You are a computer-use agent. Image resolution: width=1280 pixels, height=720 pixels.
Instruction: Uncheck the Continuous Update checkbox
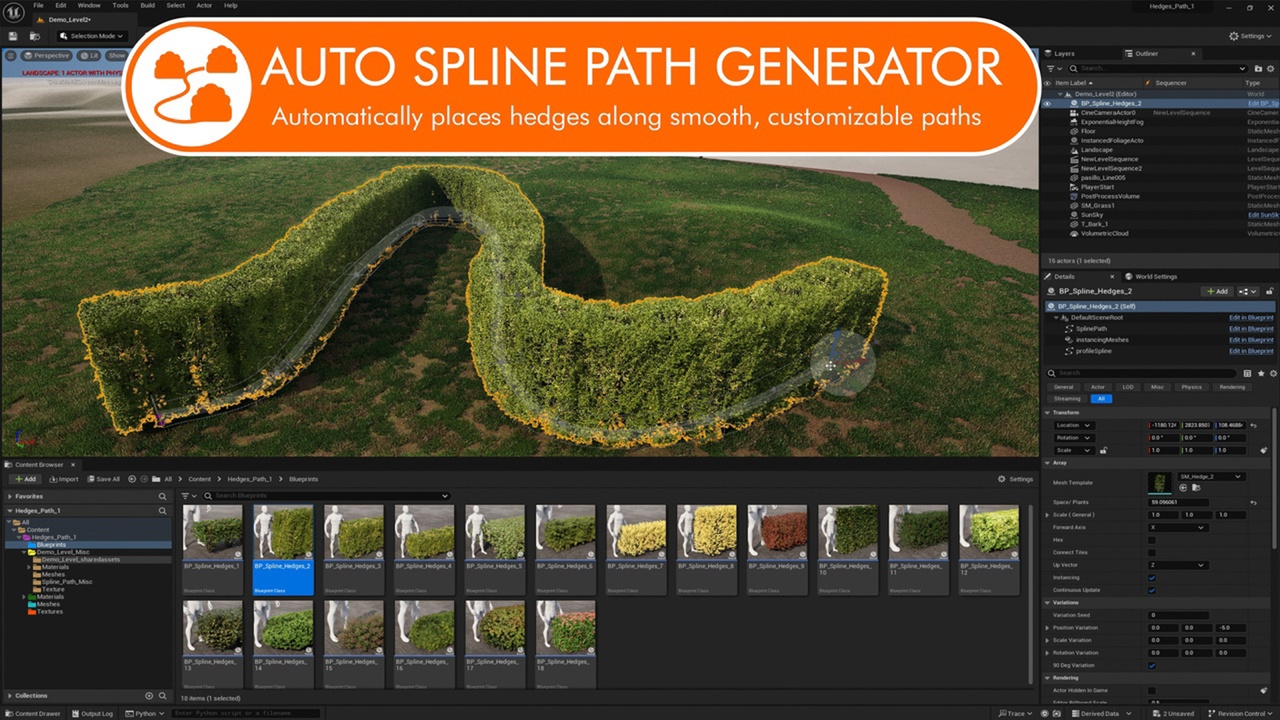pyautogui.click(x=1152, y=590)
